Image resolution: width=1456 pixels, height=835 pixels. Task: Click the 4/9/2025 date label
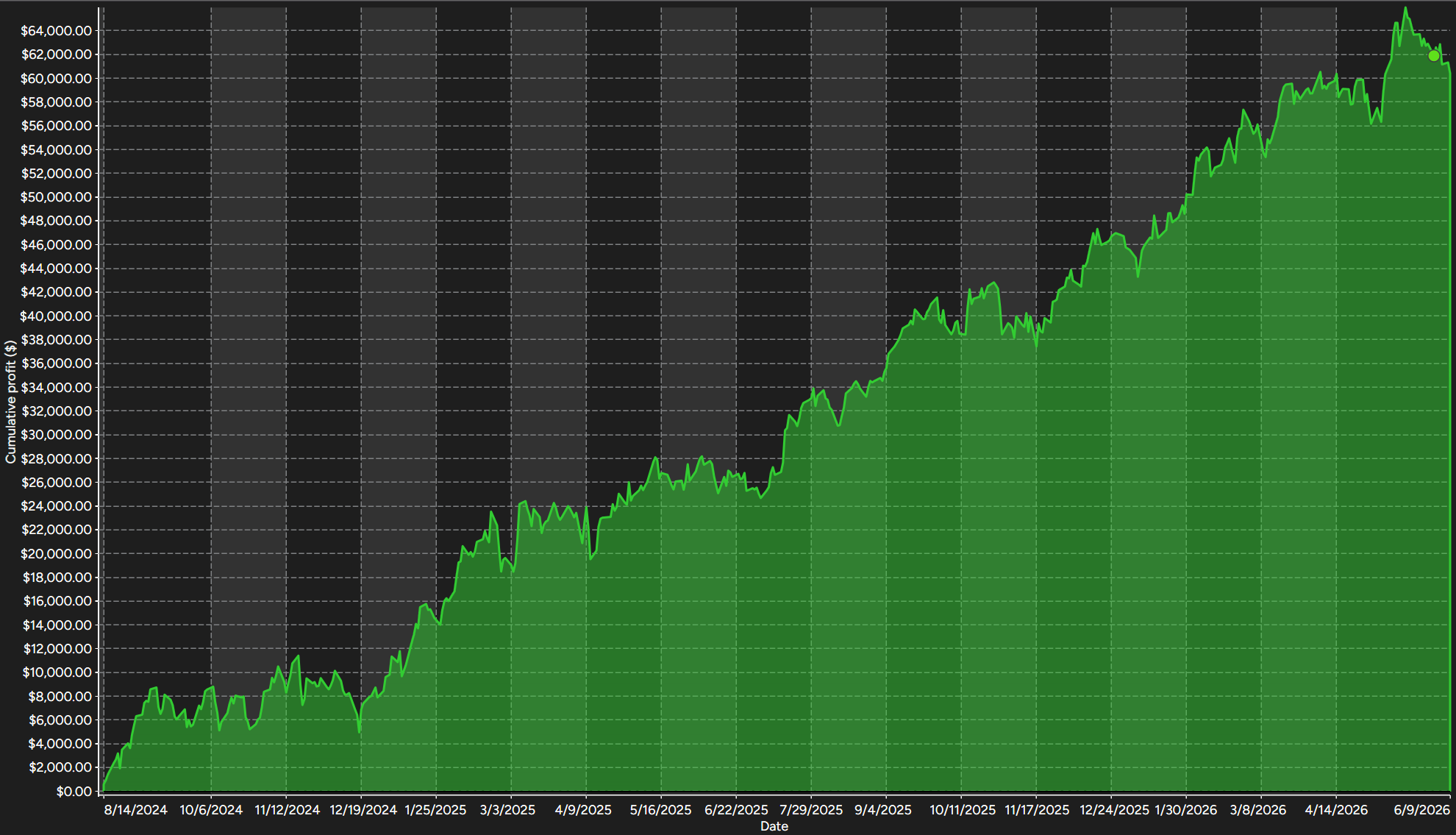tap(583, 810)
